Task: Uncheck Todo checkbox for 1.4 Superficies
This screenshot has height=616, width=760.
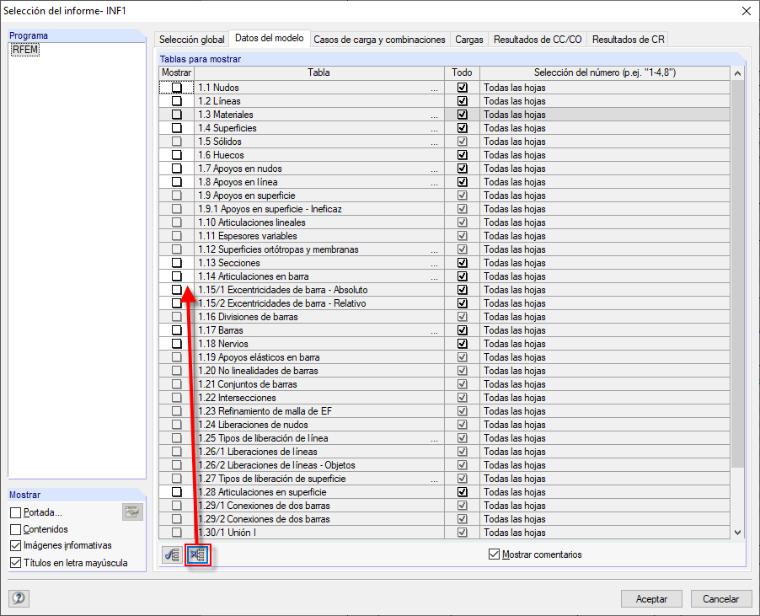Action: point(462,128)
